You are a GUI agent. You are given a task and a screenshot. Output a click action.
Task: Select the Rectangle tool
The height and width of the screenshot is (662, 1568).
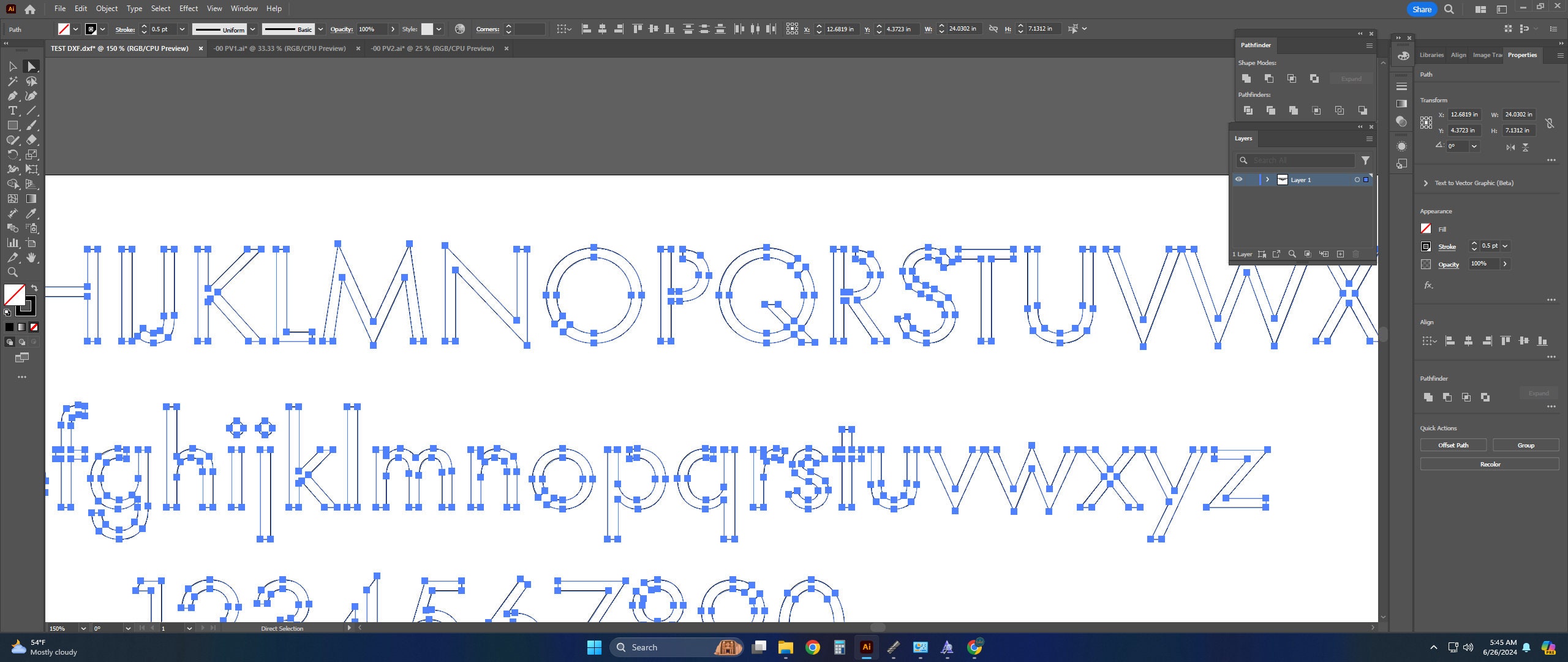12,125
